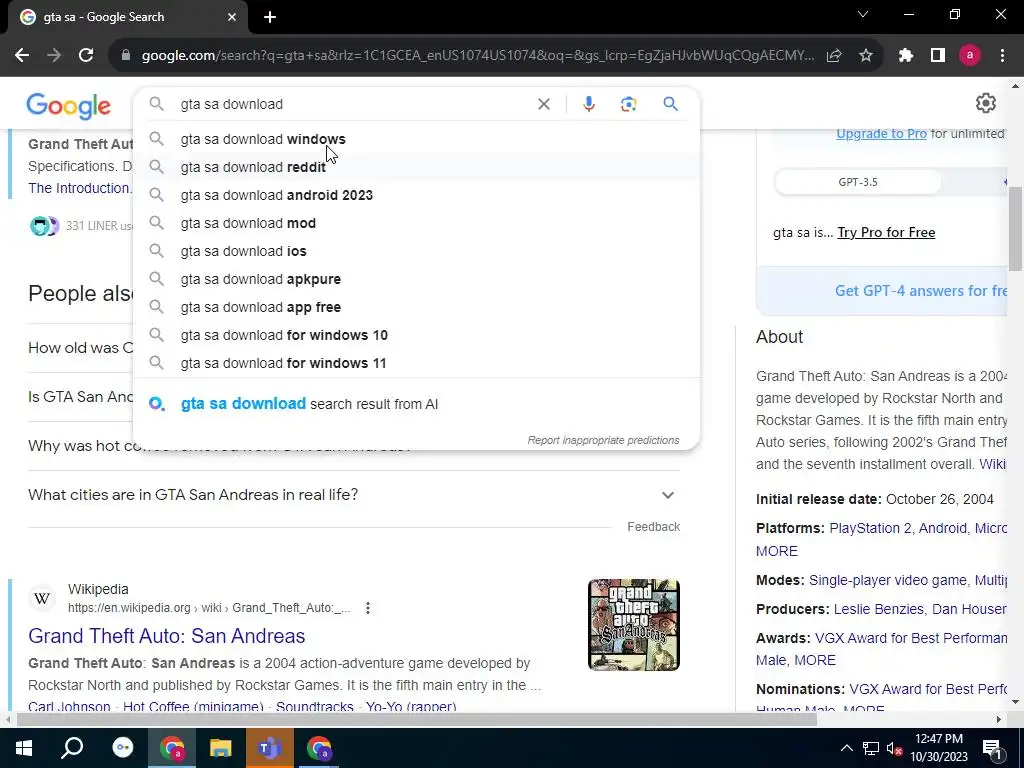The width and height of the screenshot is (1024, 768).
Task: Select suggestion gta sa download for windows 10
Action: [417, 336]
